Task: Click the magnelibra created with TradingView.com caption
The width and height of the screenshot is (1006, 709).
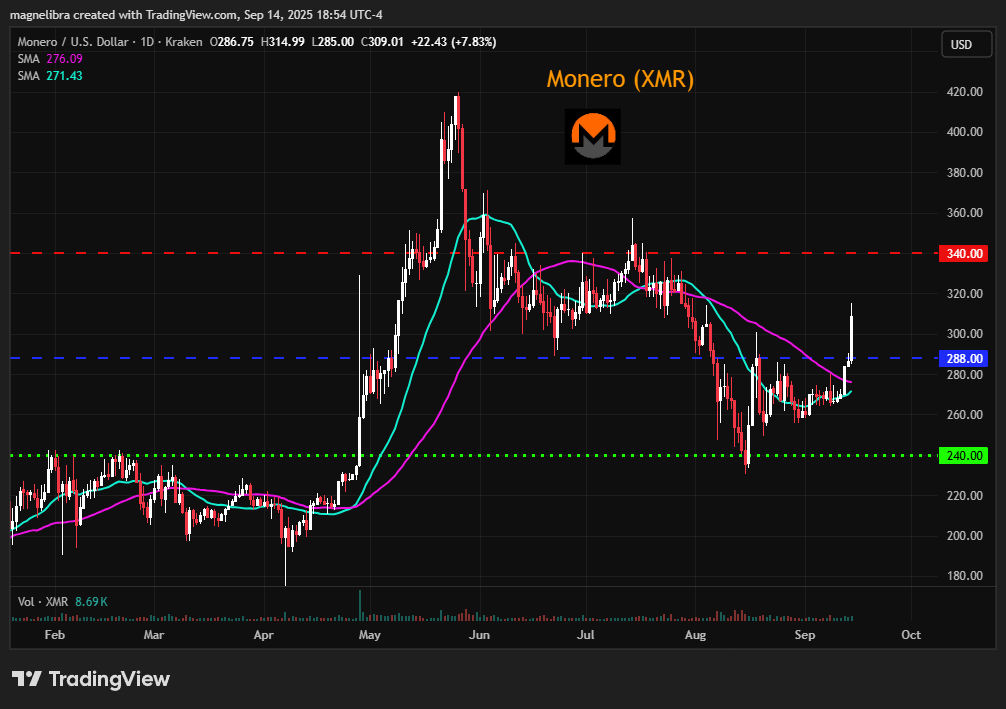Action: [196, 14]
